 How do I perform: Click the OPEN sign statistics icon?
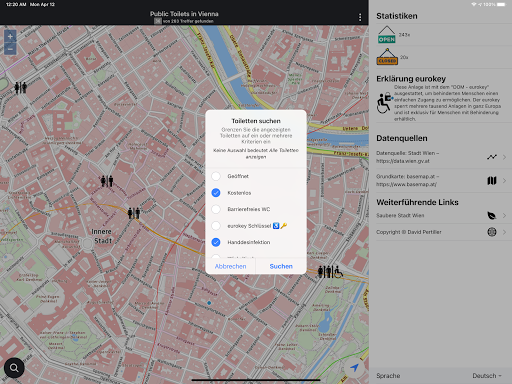[387, 35]
